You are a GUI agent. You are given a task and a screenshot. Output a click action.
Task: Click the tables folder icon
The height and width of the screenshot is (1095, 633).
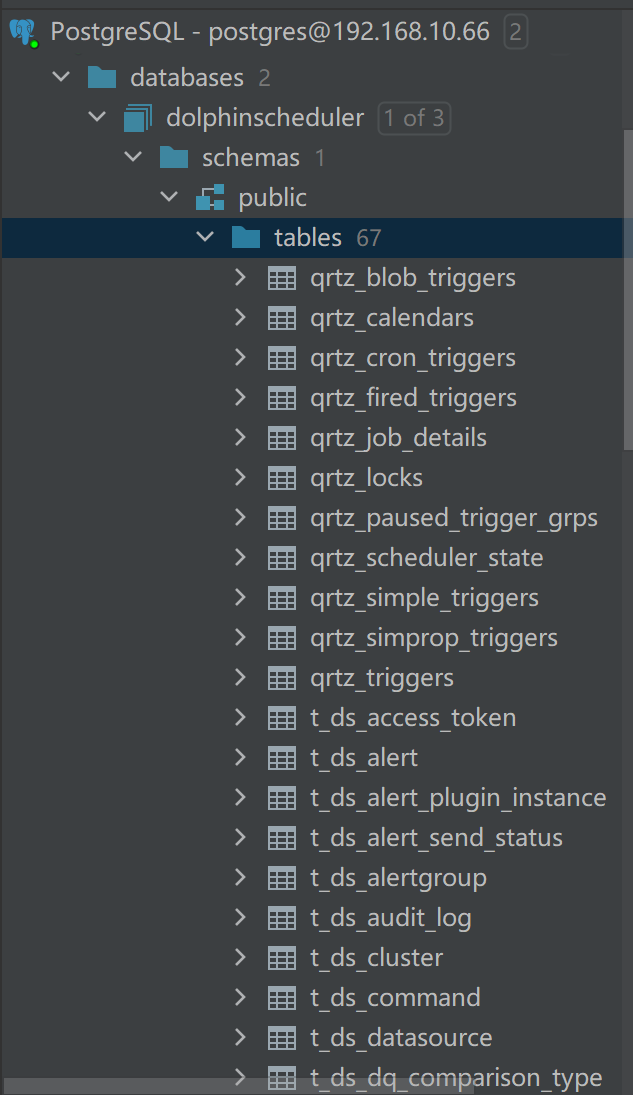[x=246, y=238]
